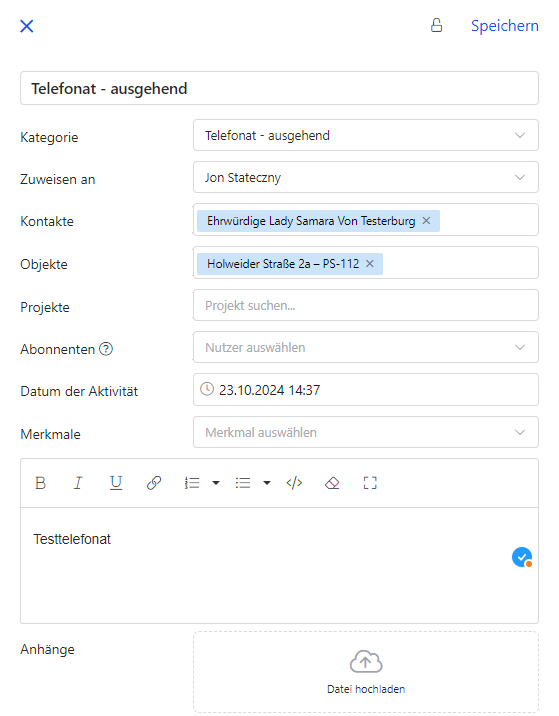Viewport: 559px width, 716px height.
Task: Open the Merkmale selection dropdown
Action: point(366,432)
